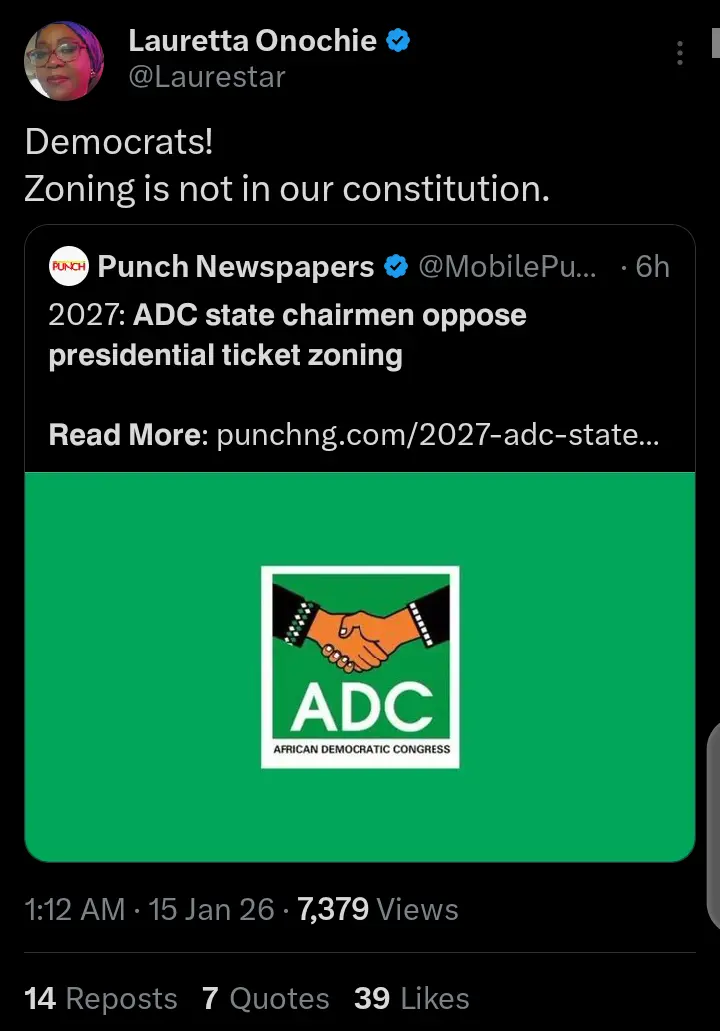Tap the @Laurestar handle
Viewport: 720px width, 1031px height.
[x=207, y=76]
